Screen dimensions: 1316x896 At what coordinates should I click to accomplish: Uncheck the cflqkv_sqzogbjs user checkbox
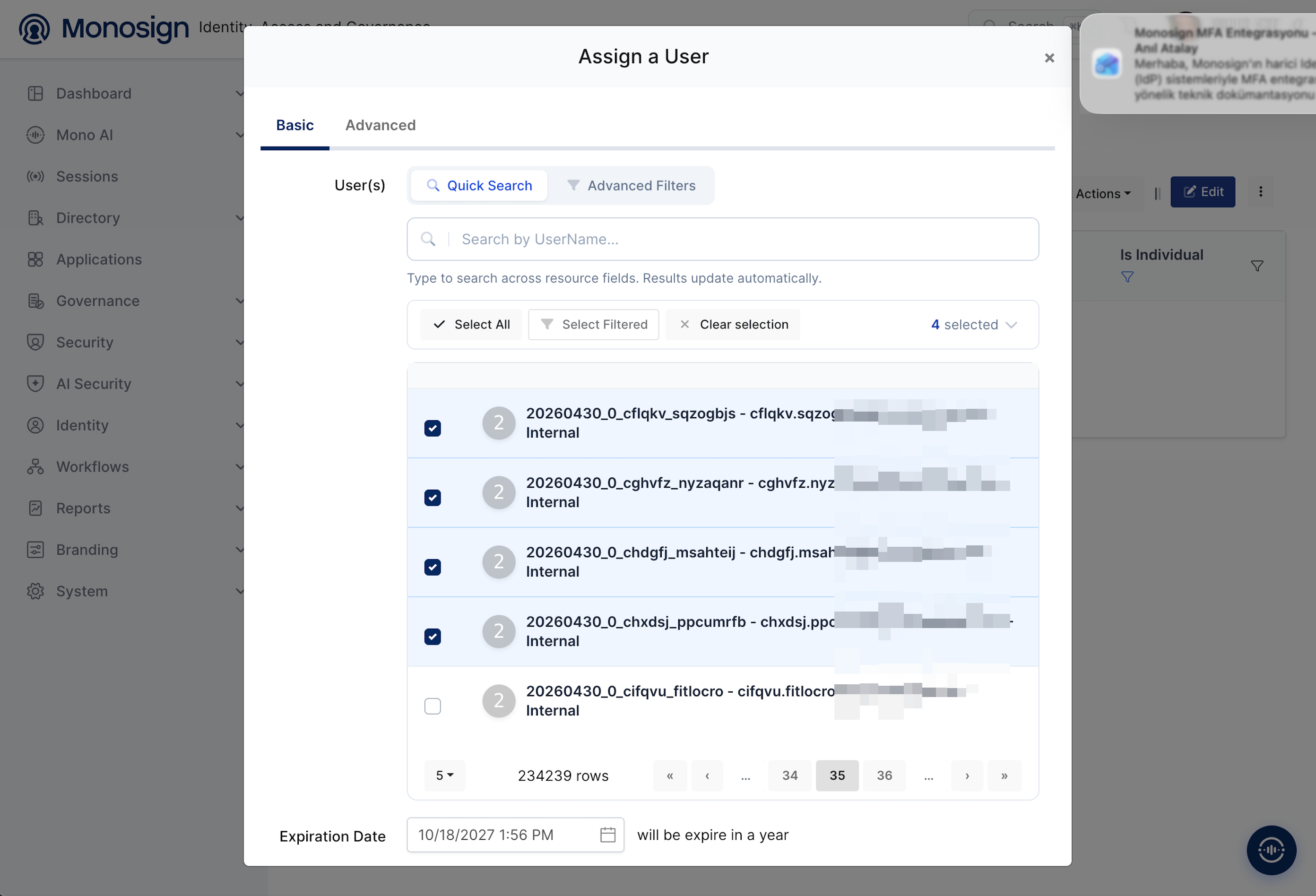pyautogui.click(x=433, y=429)
